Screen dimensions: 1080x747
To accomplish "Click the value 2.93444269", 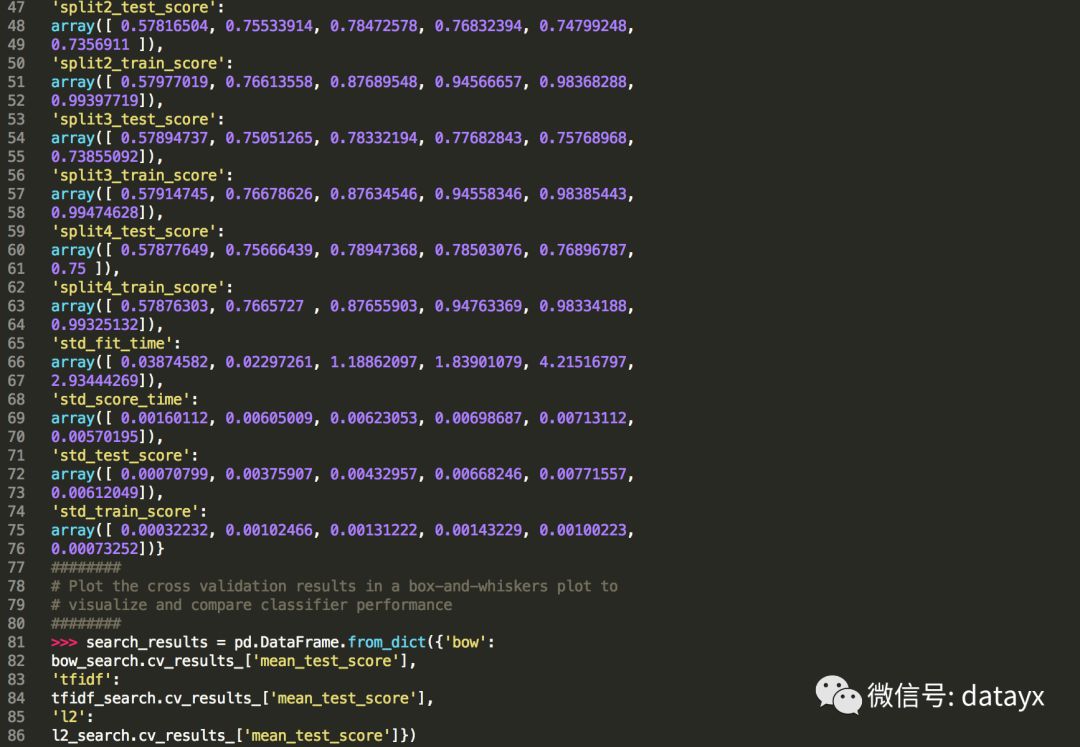I will pyautogui.click(x=94, y=380).
